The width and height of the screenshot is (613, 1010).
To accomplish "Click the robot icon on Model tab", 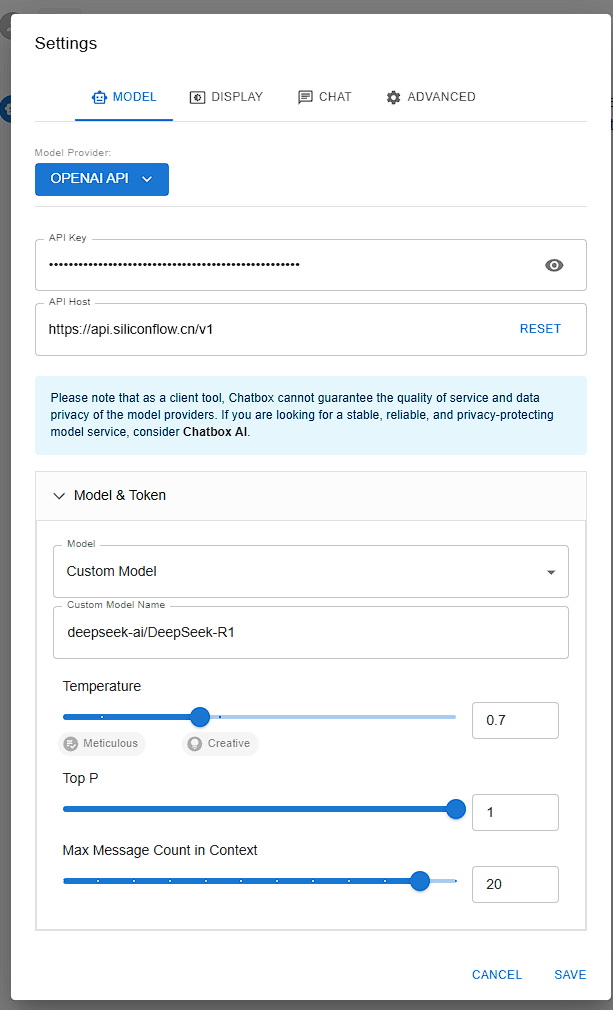I will [x=99, y=97].
